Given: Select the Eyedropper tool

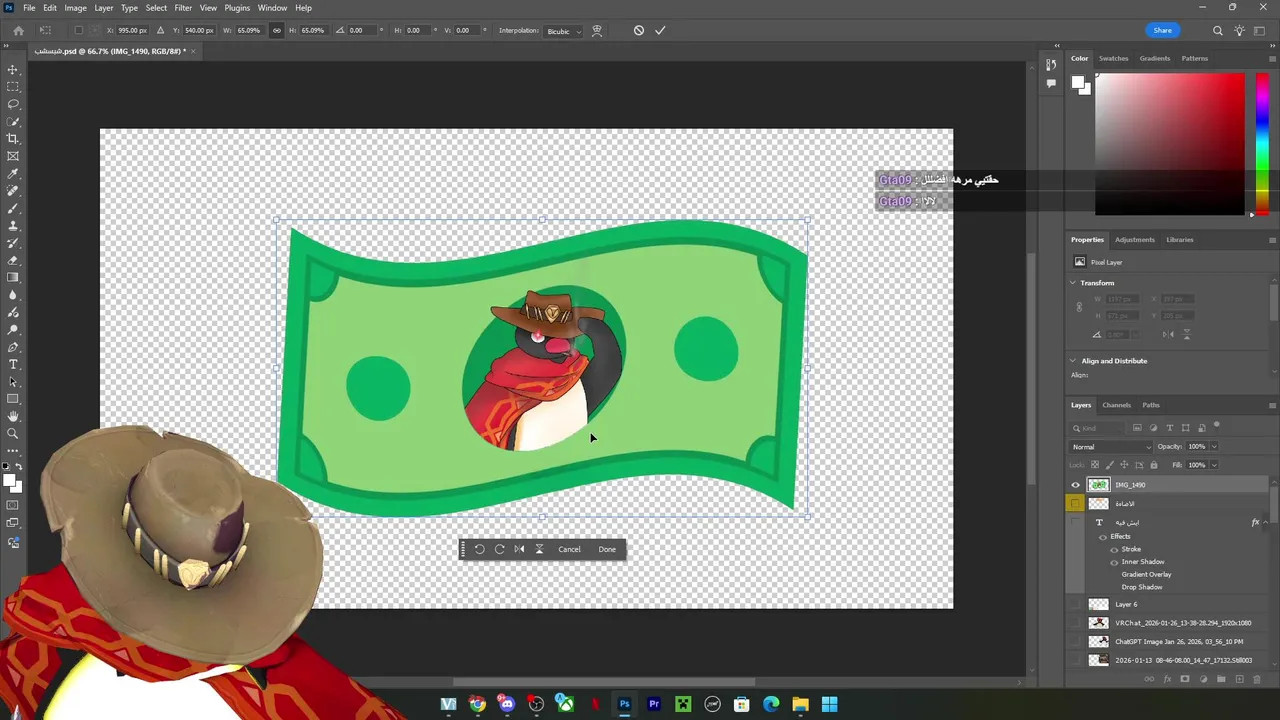Looking at the screenshot, I should 13,174.
